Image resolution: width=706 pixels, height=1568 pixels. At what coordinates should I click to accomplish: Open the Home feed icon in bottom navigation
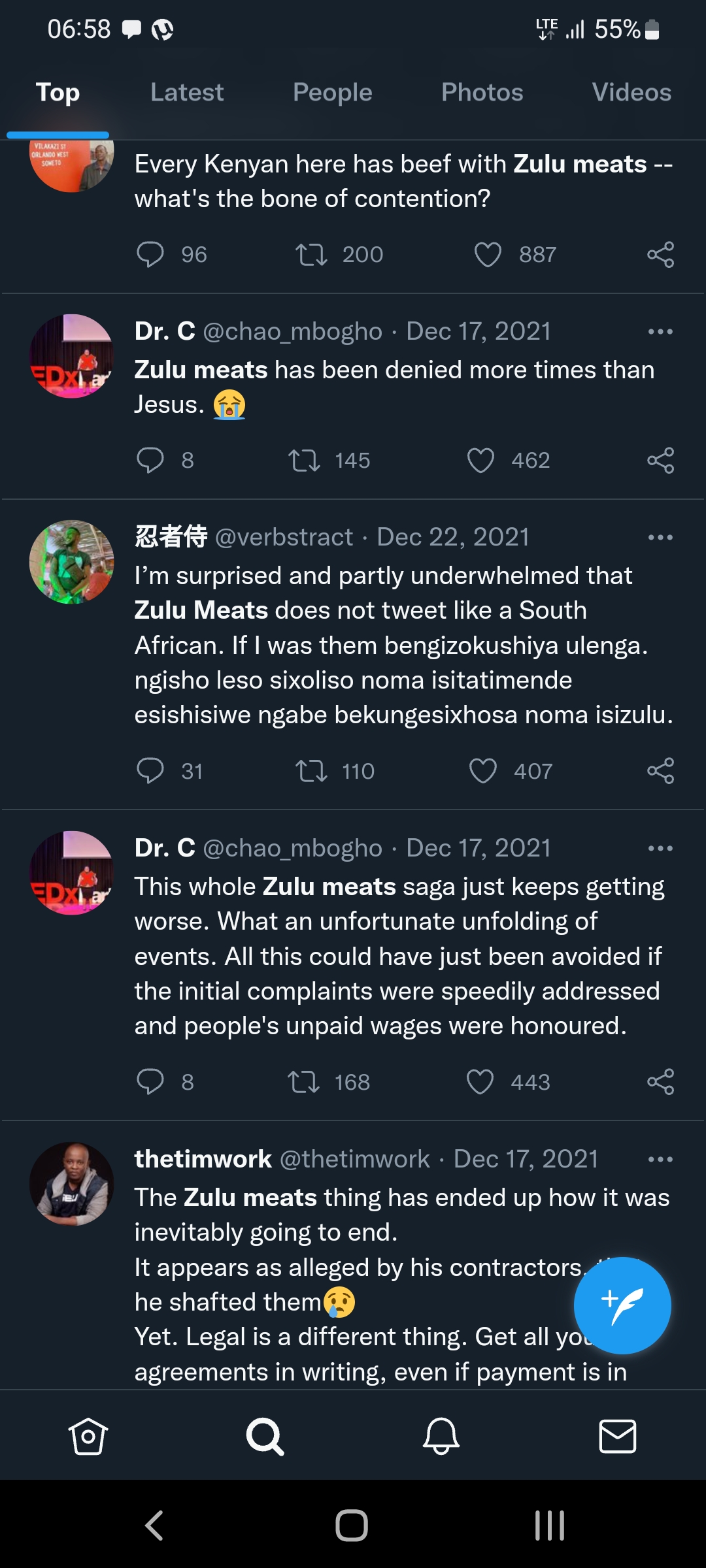(x=88, y=1436)
